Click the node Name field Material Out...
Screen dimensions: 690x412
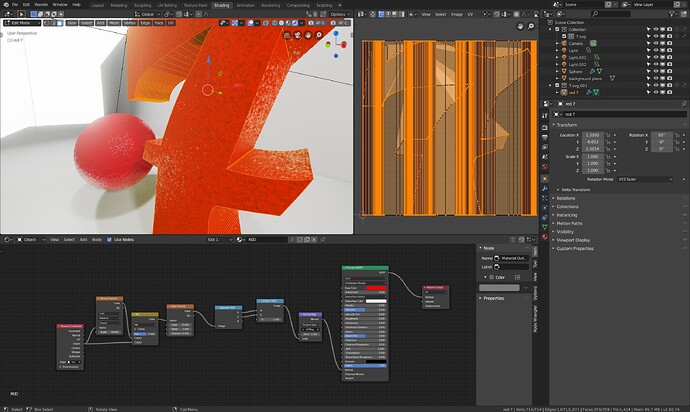coord(510,258)
